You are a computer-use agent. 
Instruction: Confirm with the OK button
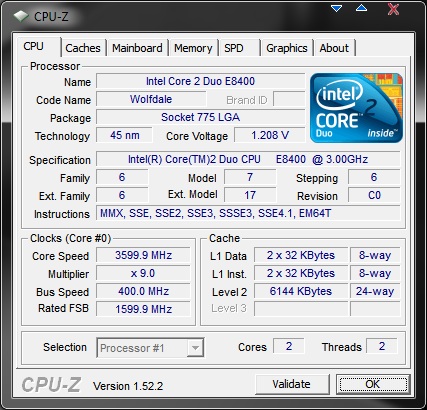coord(373,384)
